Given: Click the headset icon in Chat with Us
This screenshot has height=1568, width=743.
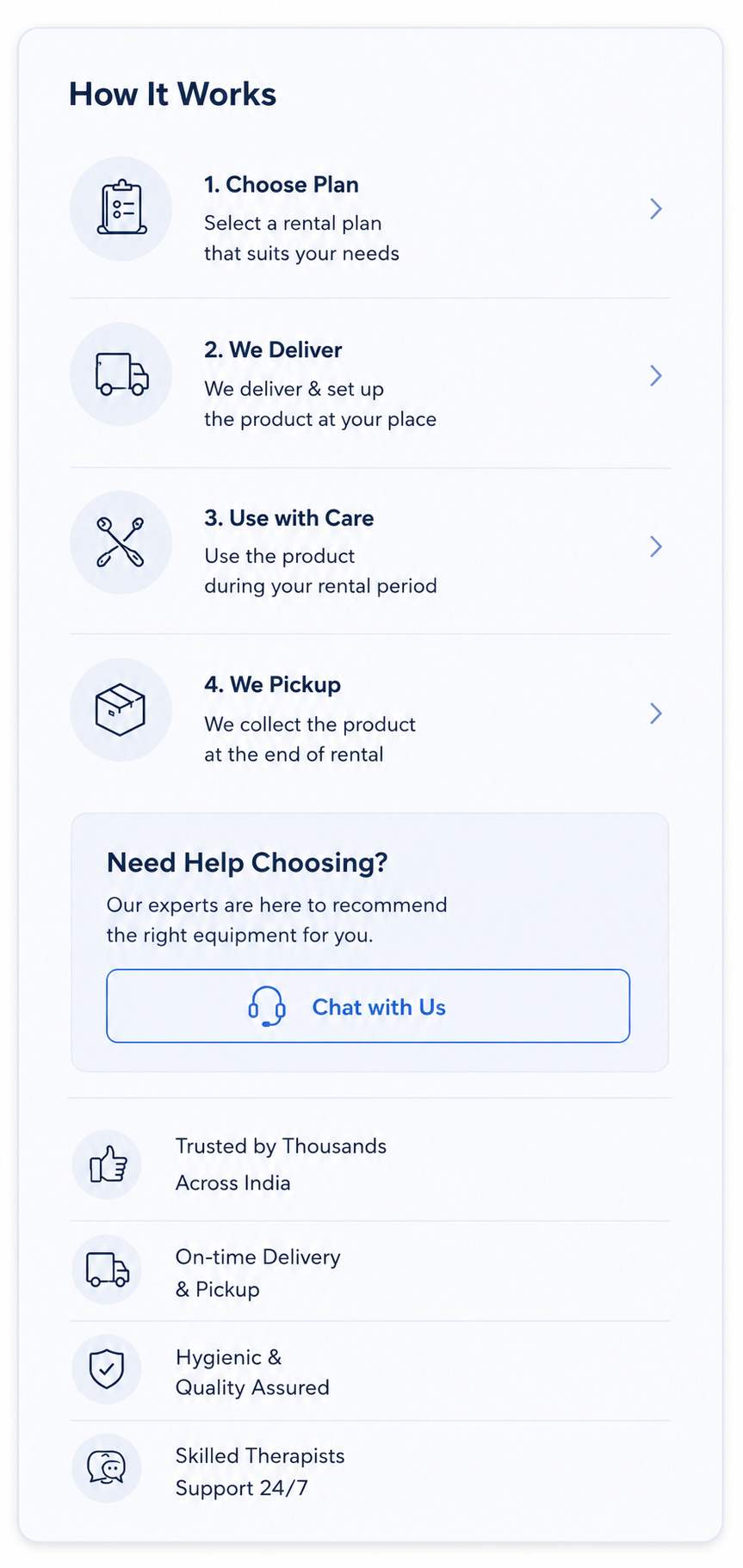Looking at the screenshot, I should coord(267,1006).
